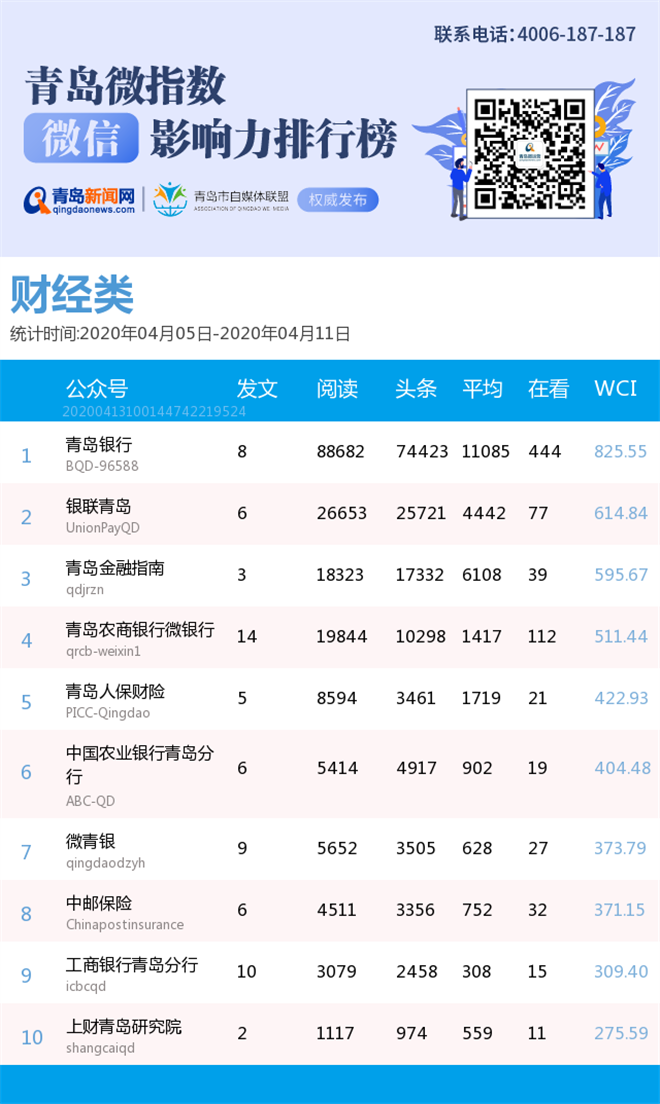
Task: Click the 公众号 column header
Action: tap(97, 389)
